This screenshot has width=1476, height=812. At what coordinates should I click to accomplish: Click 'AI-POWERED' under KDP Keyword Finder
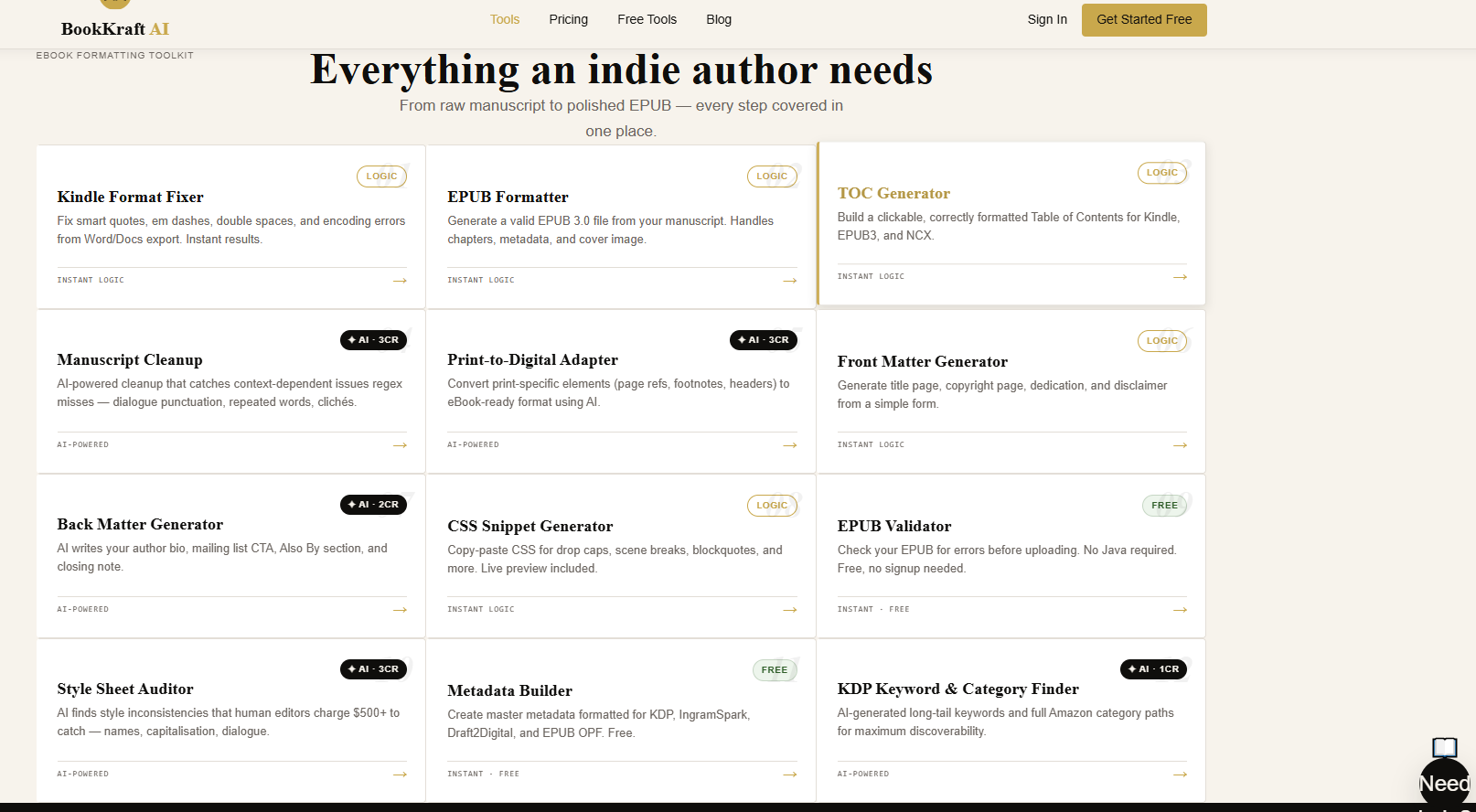[863, 775]
